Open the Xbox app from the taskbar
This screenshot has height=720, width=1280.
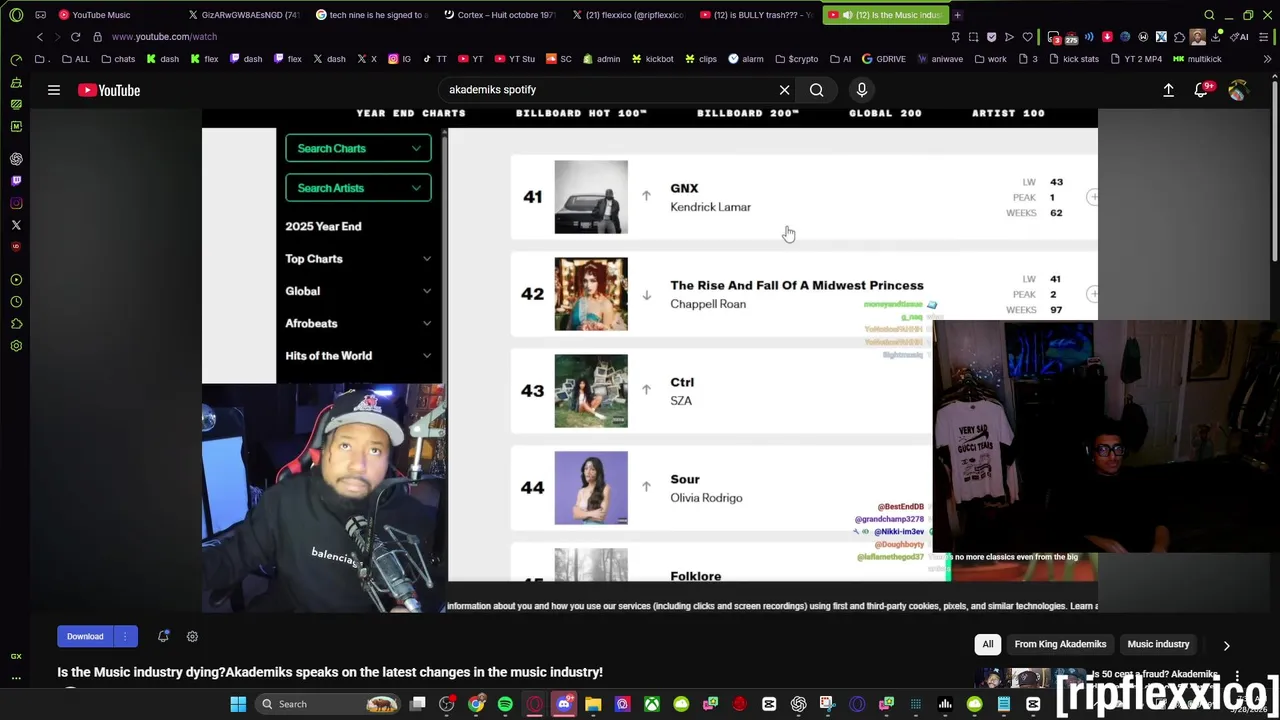[x=651, y=704]
